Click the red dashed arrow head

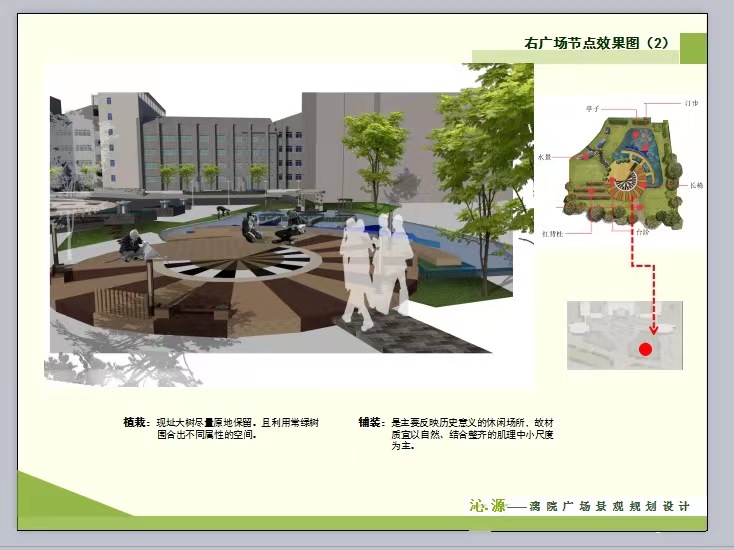(653, 328)
